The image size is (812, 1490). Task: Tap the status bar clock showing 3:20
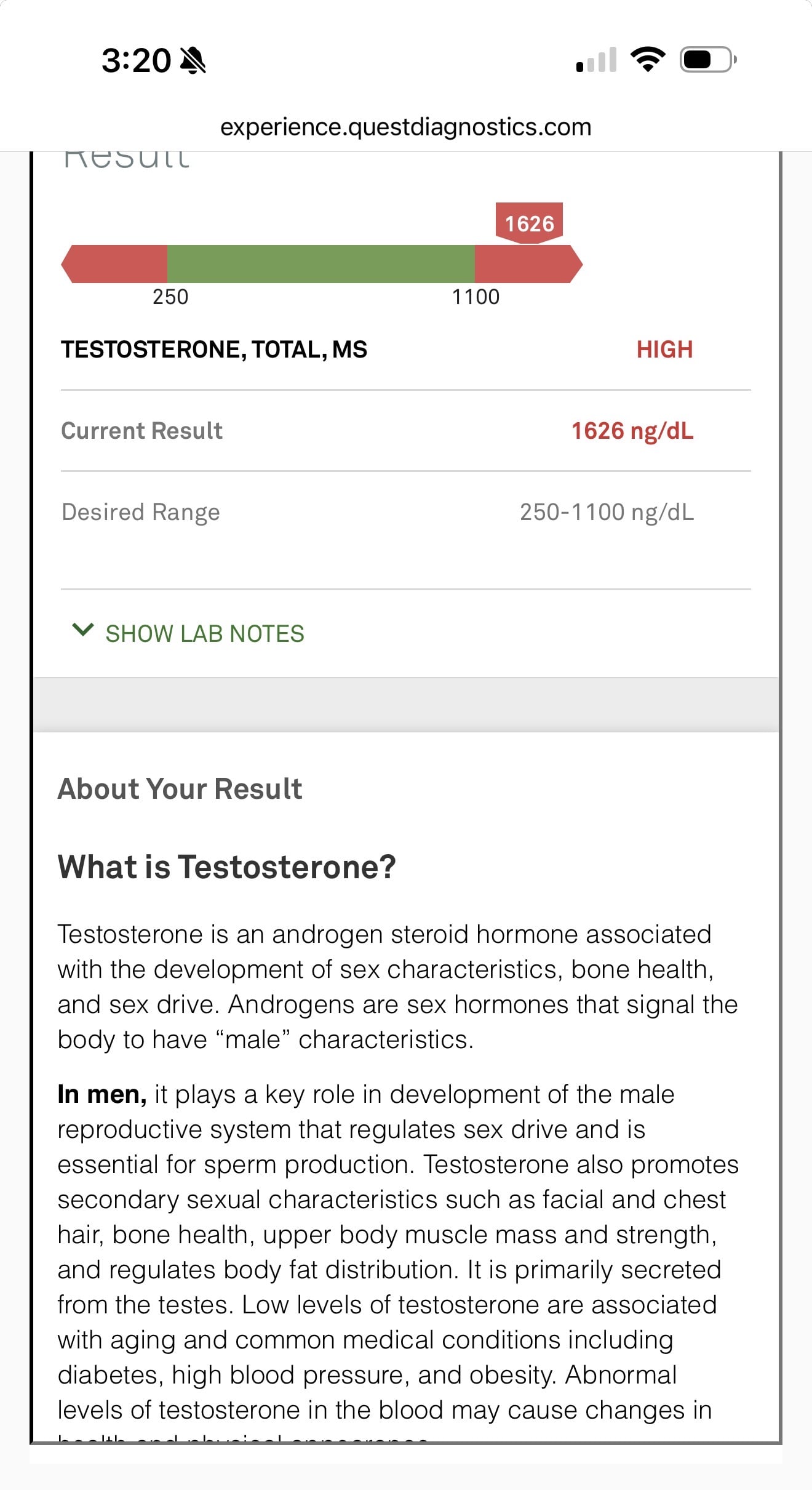click(136, 61)
